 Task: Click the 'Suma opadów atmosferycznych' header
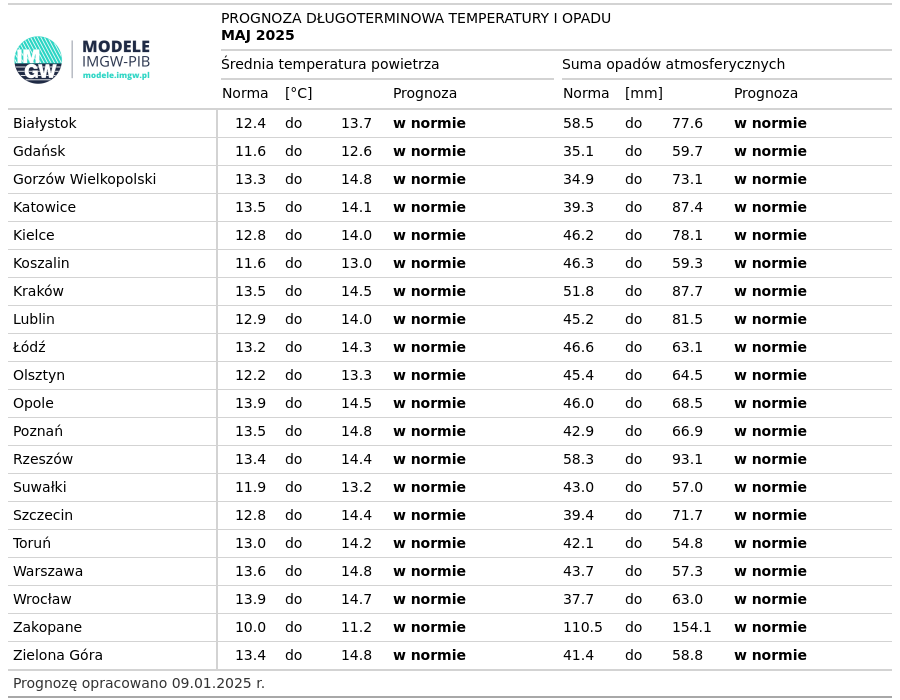[x=673, y=64]
